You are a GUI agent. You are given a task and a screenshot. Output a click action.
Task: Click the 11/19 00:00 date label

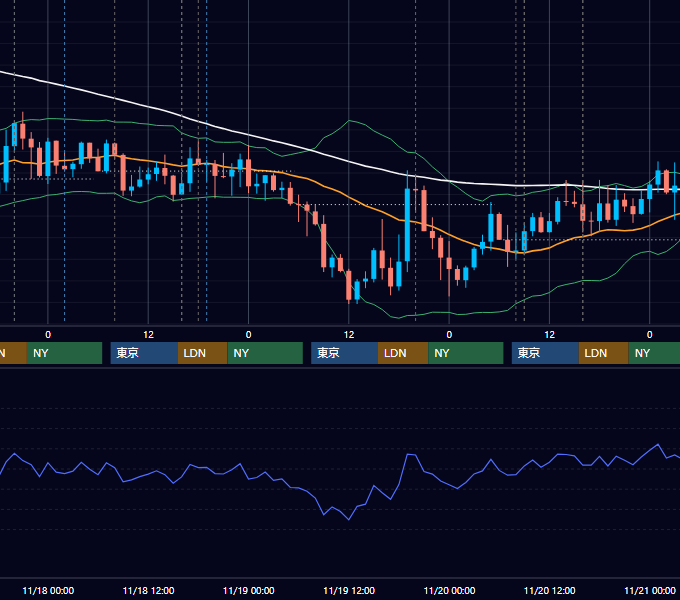click(248, 590)
